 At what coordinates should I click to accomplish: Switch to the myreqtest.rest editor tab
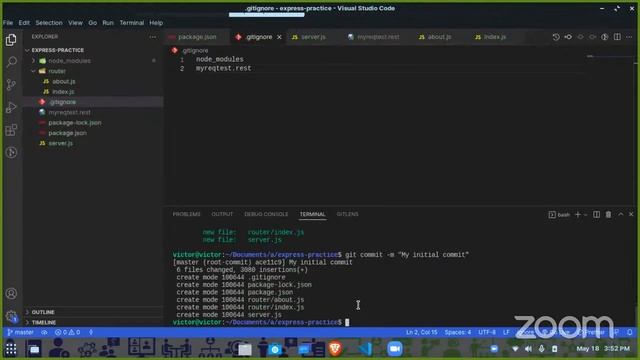tap(378, 37)
